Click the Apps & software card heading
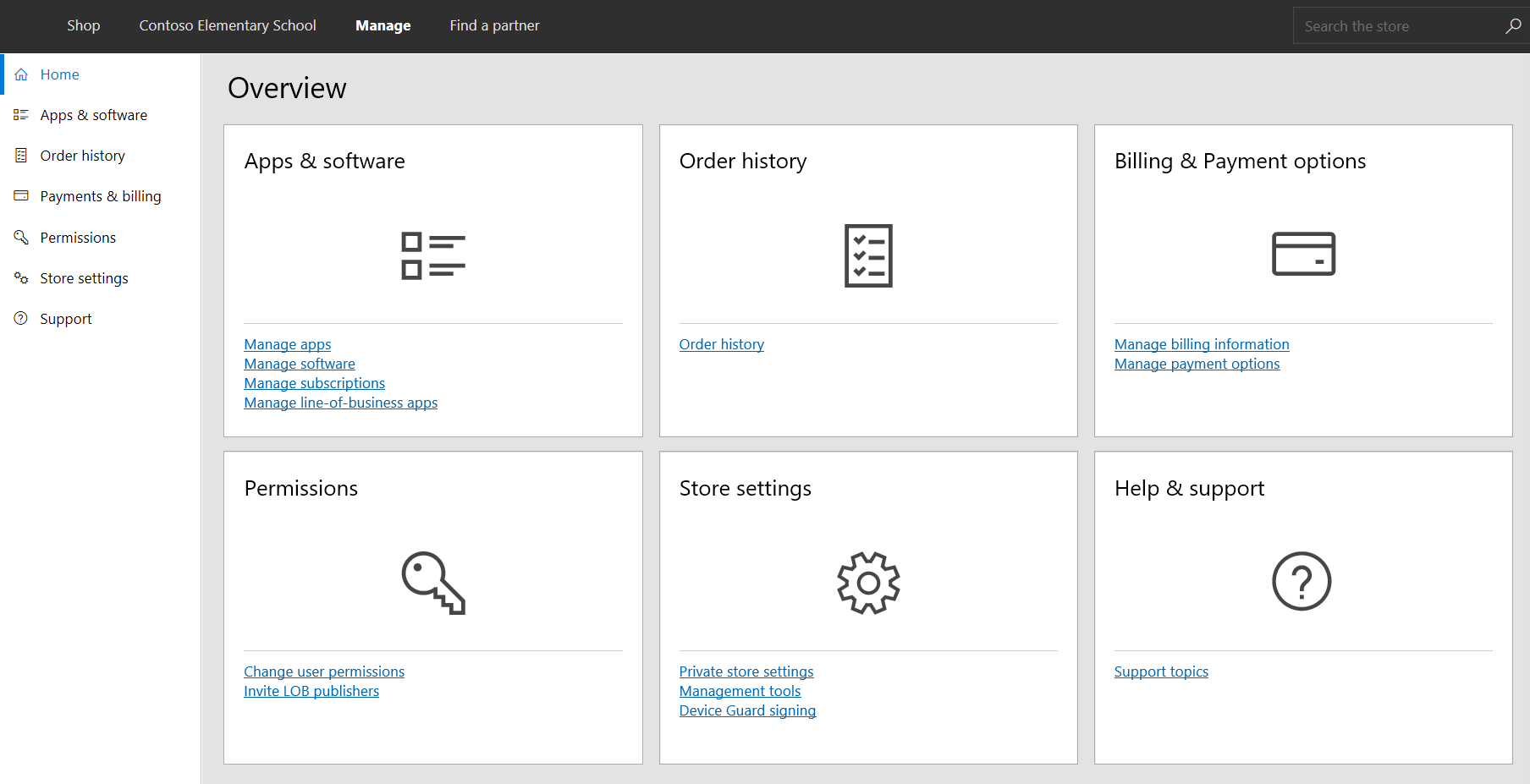The image size is (1530, 784). pyautogui.click(x=325, y=161)
